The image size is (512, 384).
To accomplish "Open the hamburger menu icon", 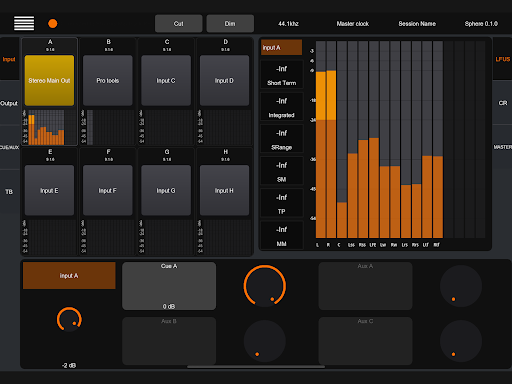I will tap(24, 23).
